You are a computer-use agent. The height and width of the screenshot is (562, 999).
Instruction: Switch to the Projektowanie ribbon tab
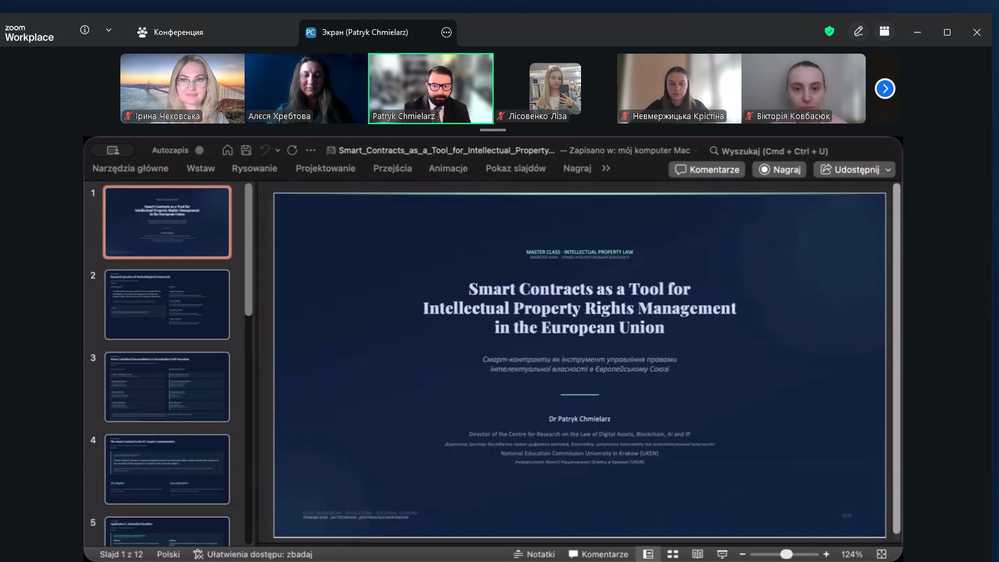325,169
